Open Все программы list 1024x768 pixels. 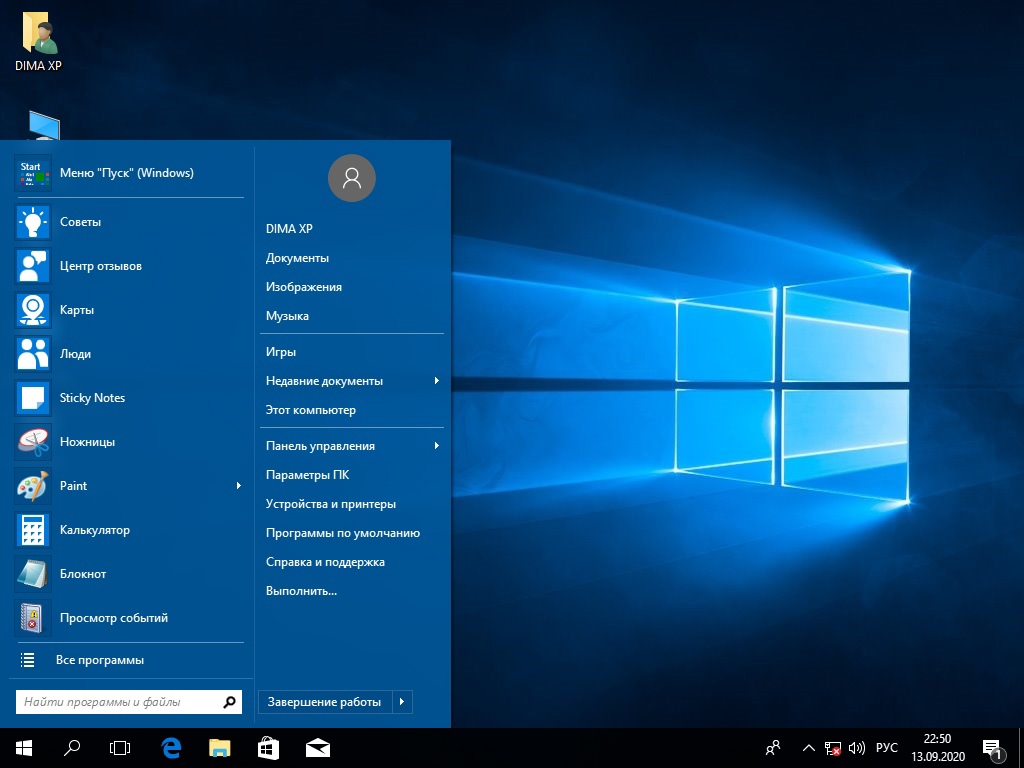click(x=99, y=660)
